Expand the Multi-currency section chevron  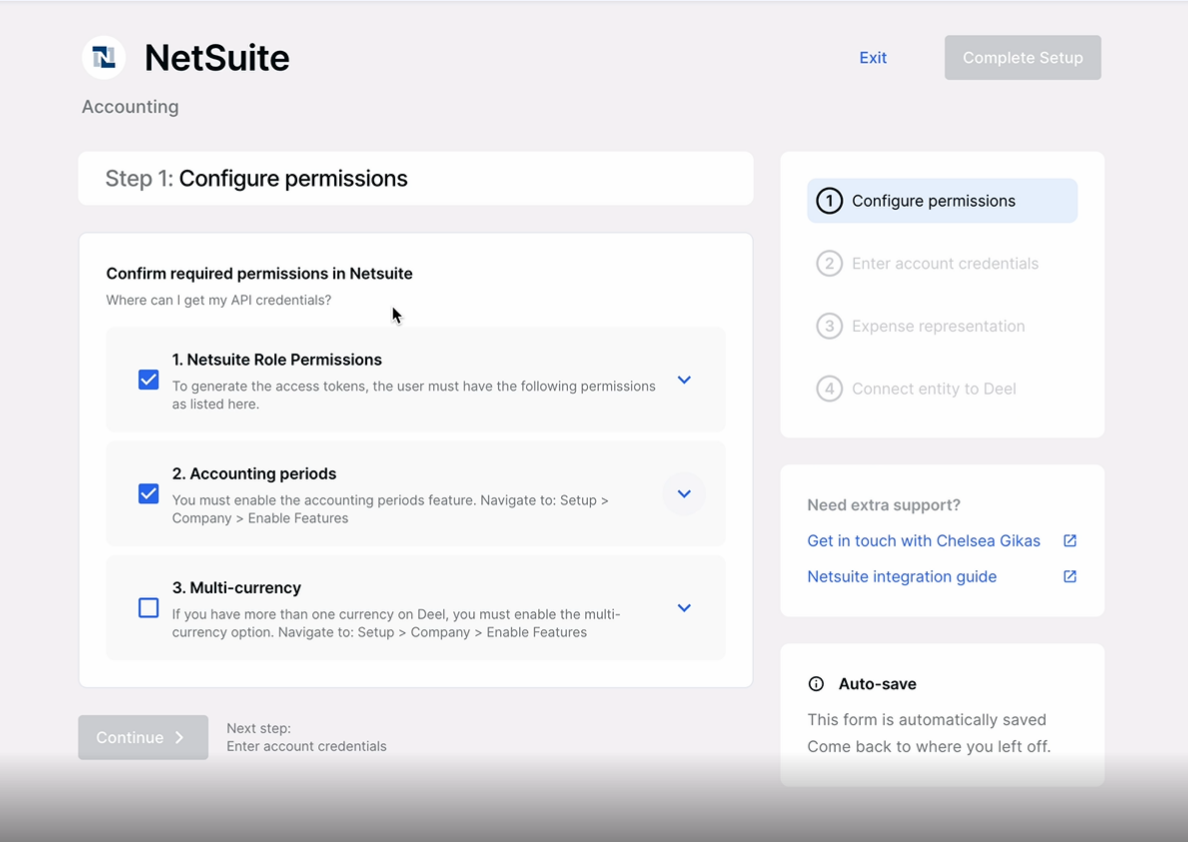click(x=684, y=608)
